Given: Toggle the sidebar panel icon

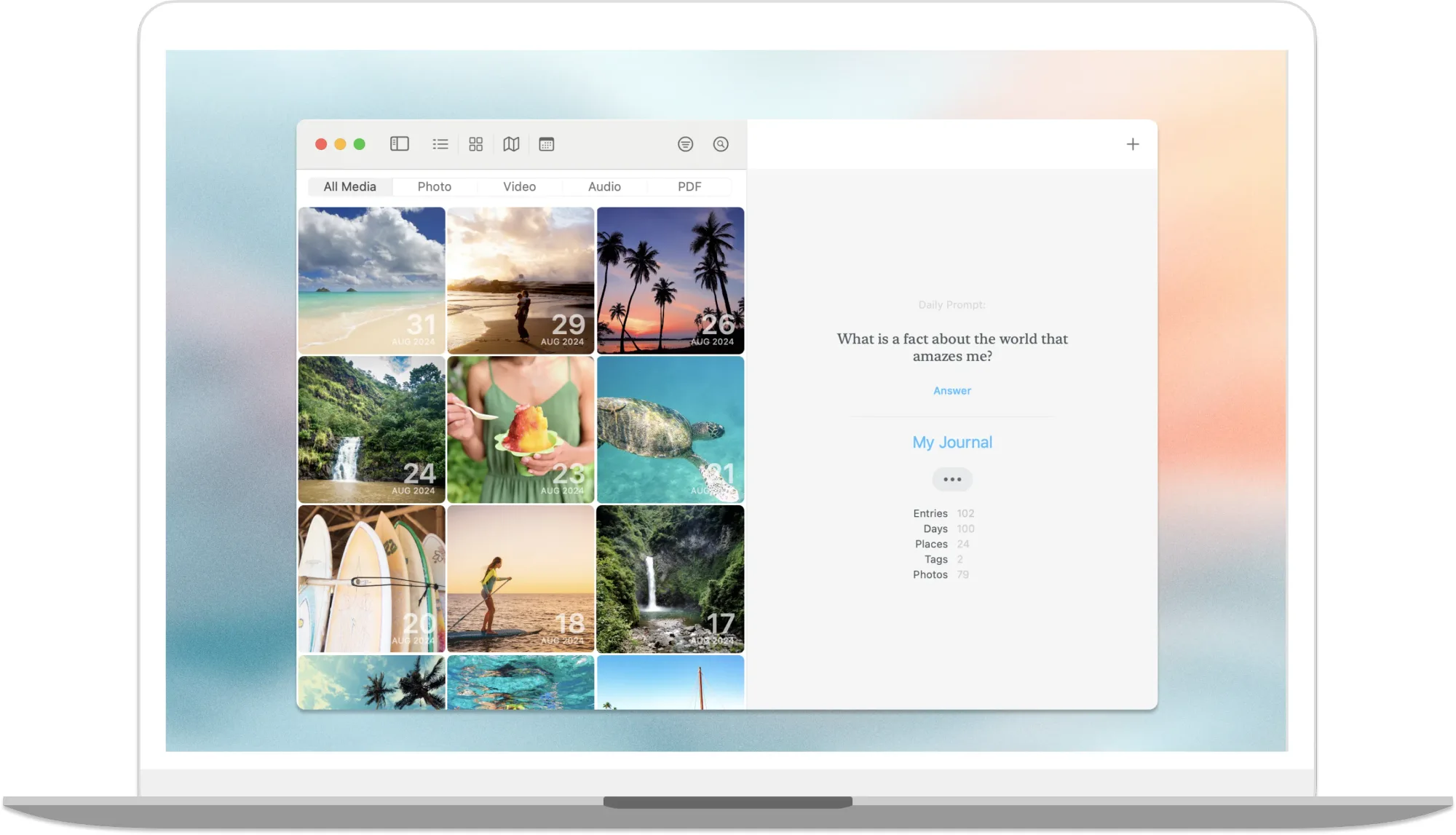Looking at the screenshot, I should point(400,144).
